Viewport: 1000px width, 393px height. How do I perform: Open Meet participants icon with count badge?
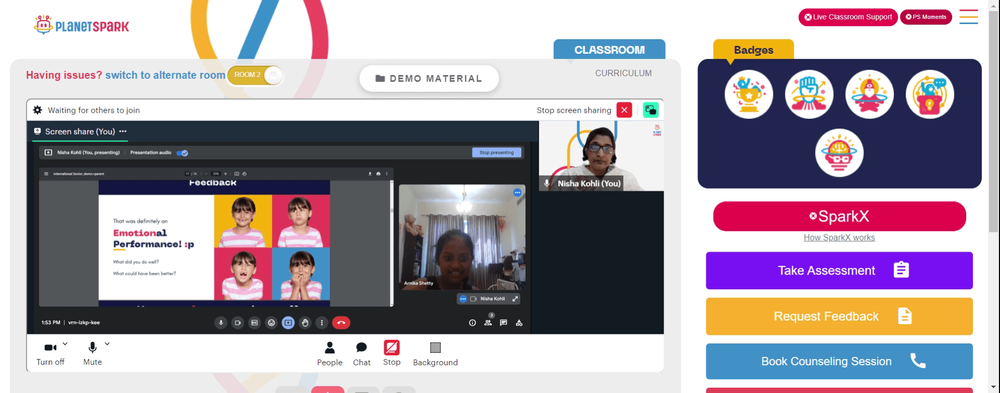click(x=488, y=322)
